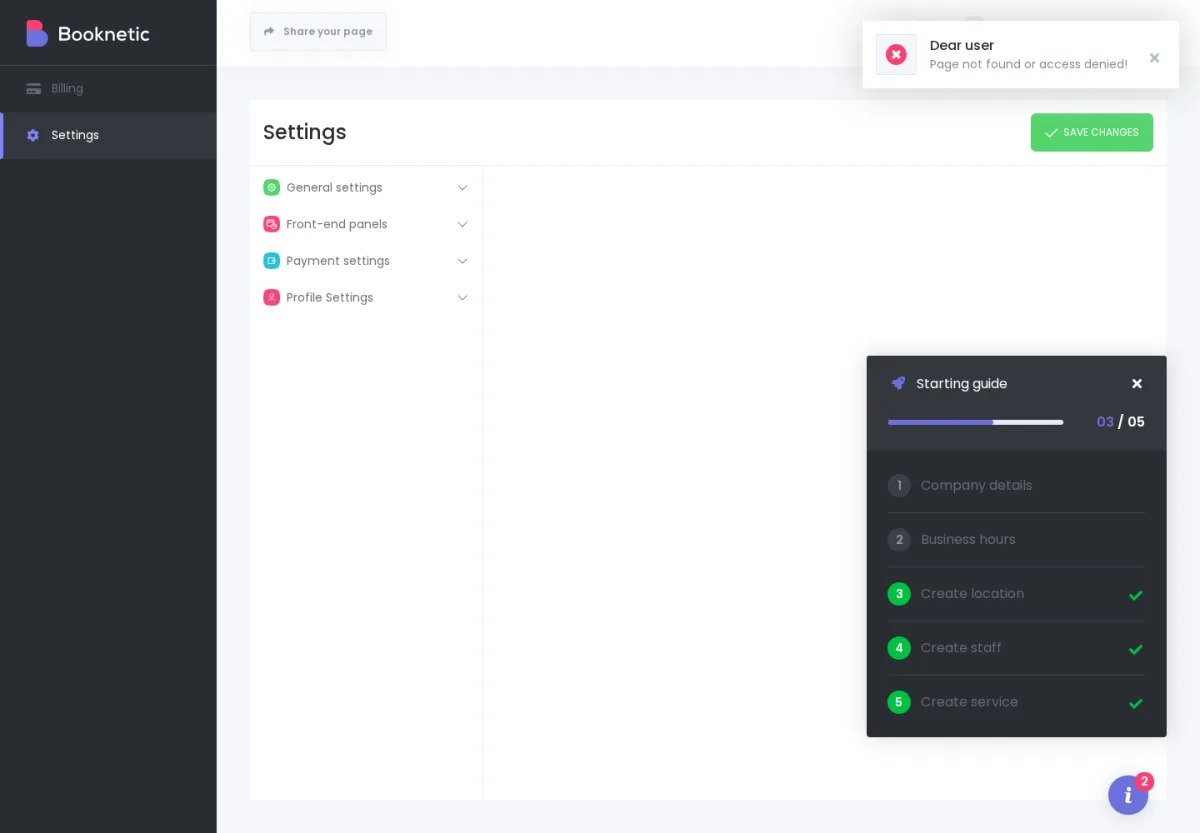This screenshot has width=1200, height=833.
Task: Click the checkmark icon on Save Changes
Action: coord(1051,133)
